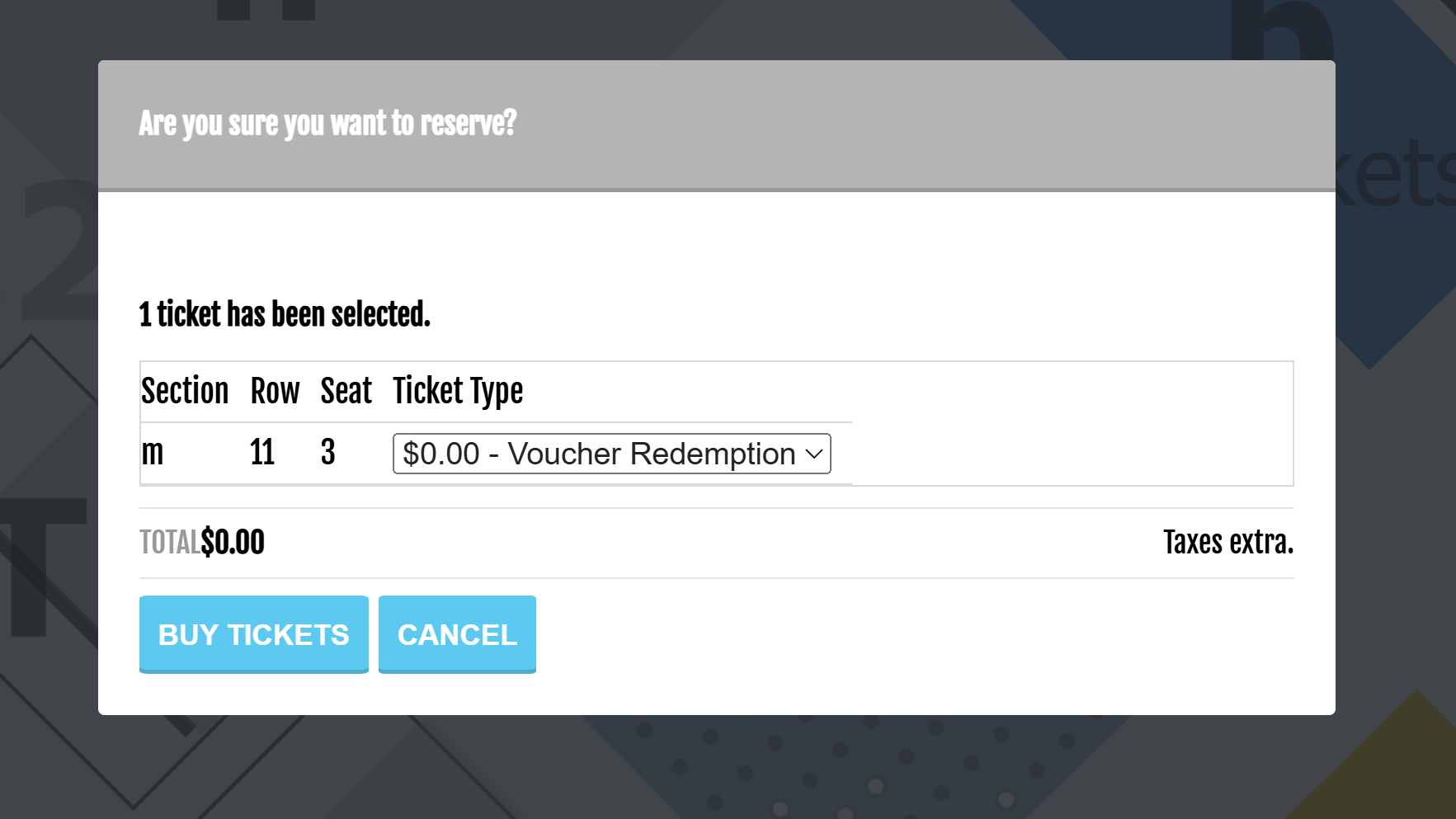Select the row value '11' cell
This screenshot has width=1456, height=819.
pyautogui.click(x=262, y=452)
